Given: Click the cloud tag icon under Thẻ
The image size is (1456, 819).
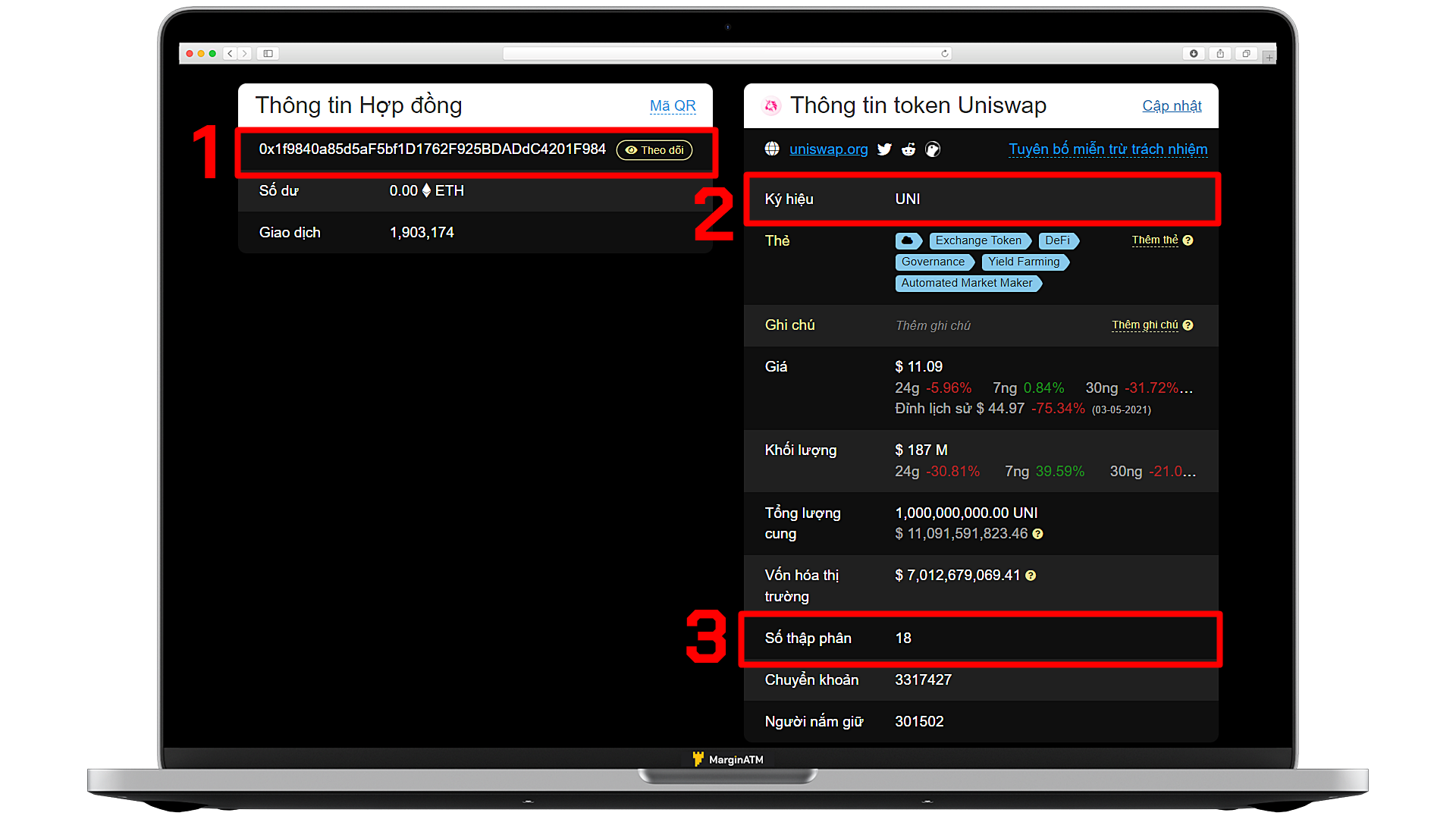Looking at the screenshot, I should [x=905, y=240].
